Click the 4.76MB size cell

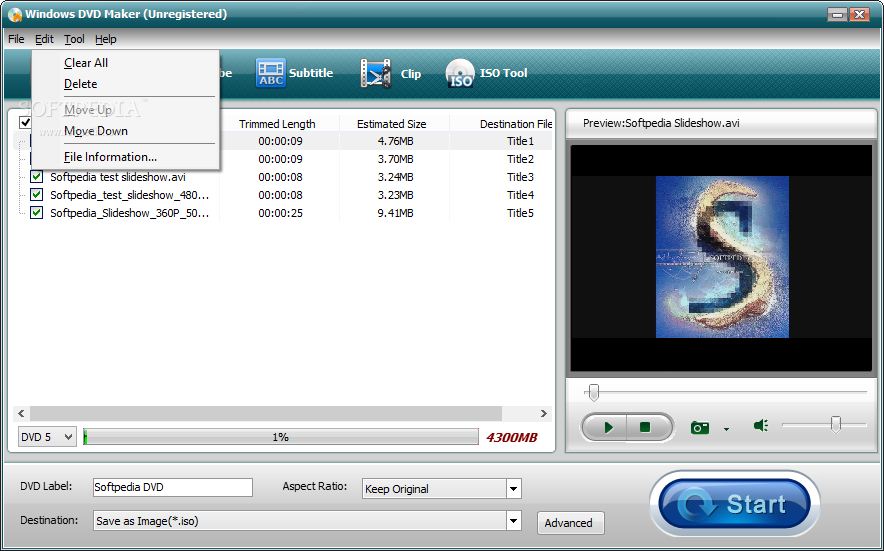pyautogui.click(x=395, y=141)
